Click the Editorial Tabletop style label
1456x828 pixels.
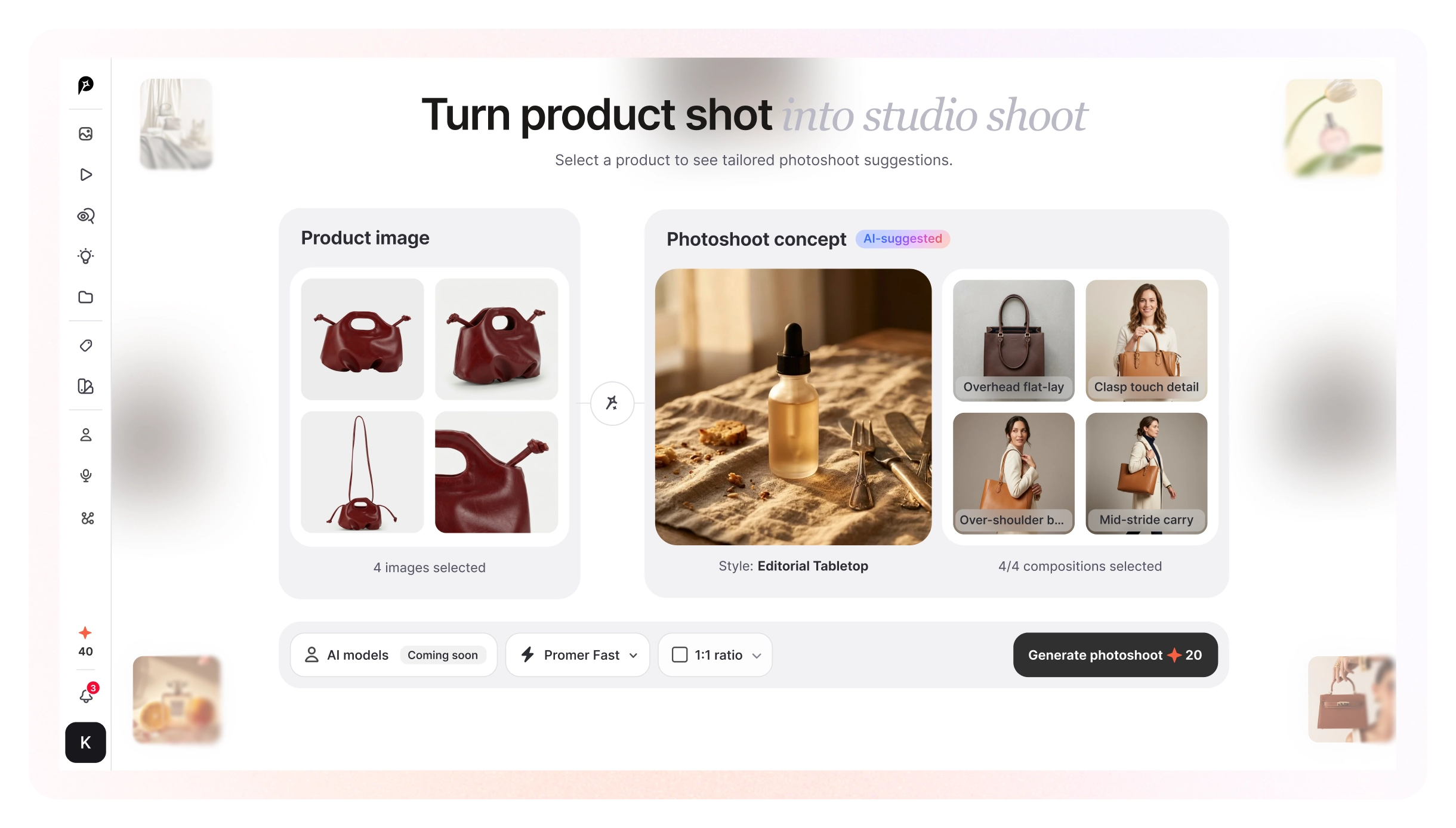point(793,566)
